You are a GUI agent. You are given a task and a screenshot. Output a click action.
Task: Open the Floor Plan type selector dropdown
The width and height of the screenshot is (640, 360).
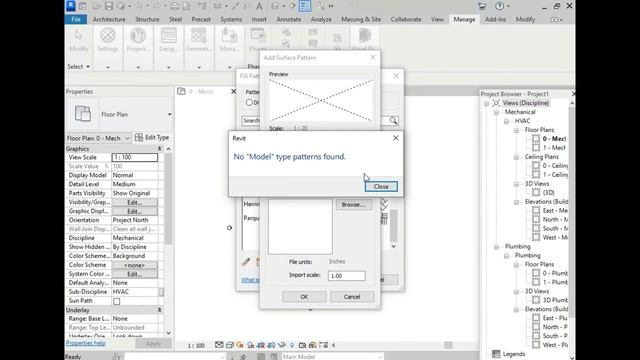click(x=169, y=114)
